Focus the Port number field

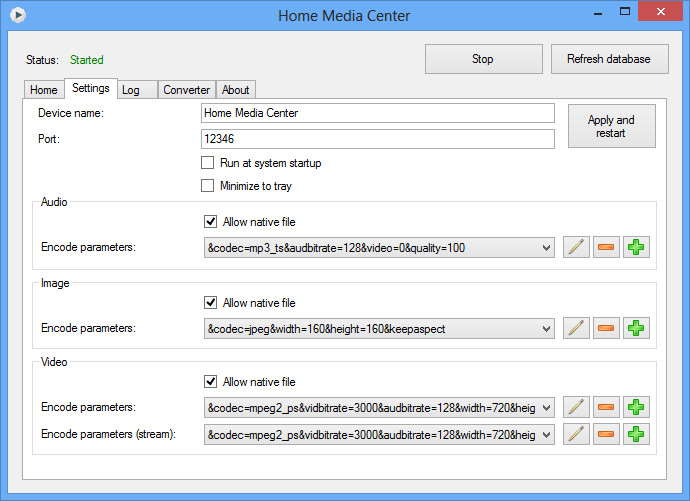378,139
